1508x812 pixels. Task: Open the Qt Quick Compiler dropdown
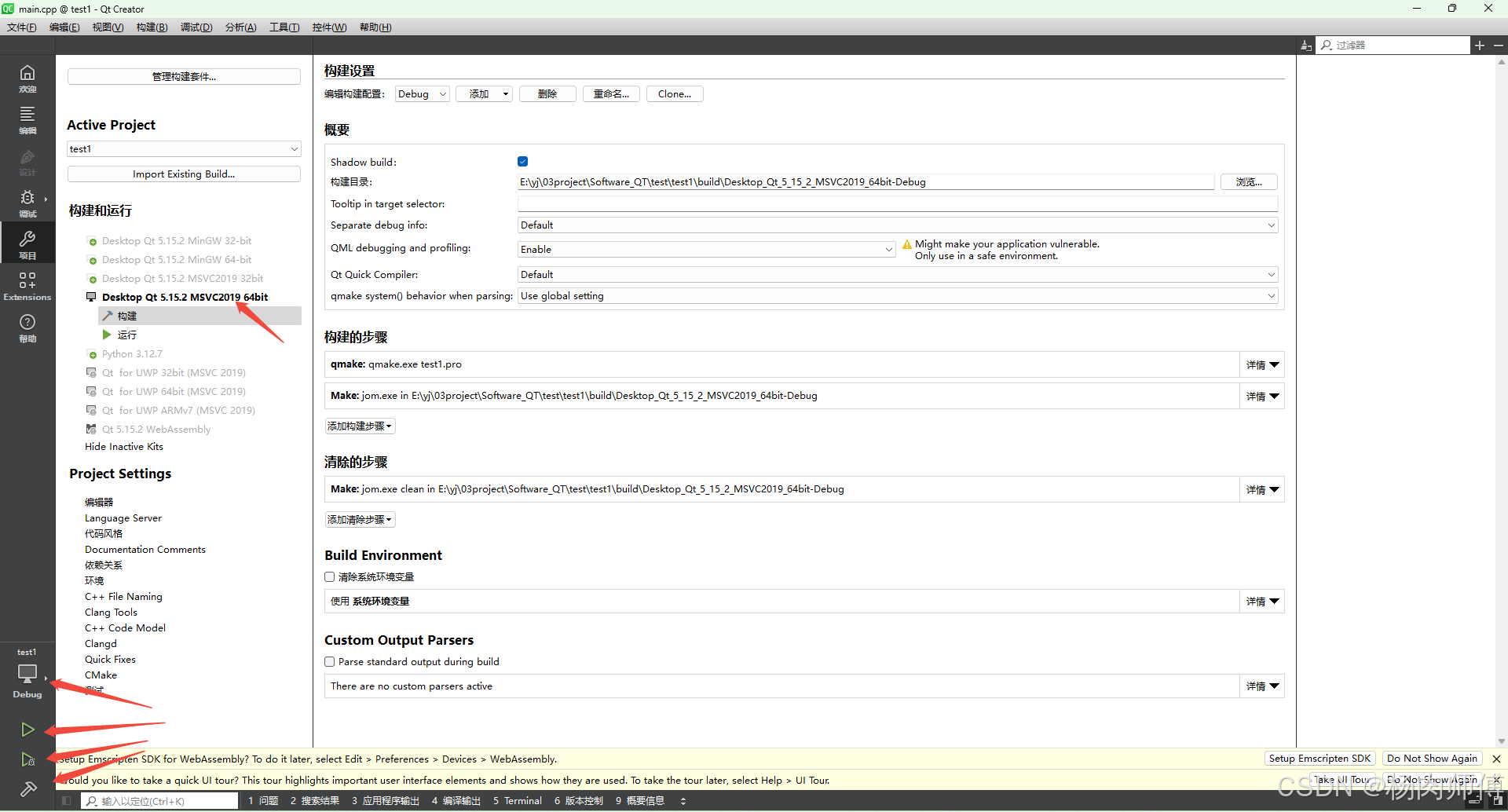(898, 274)
